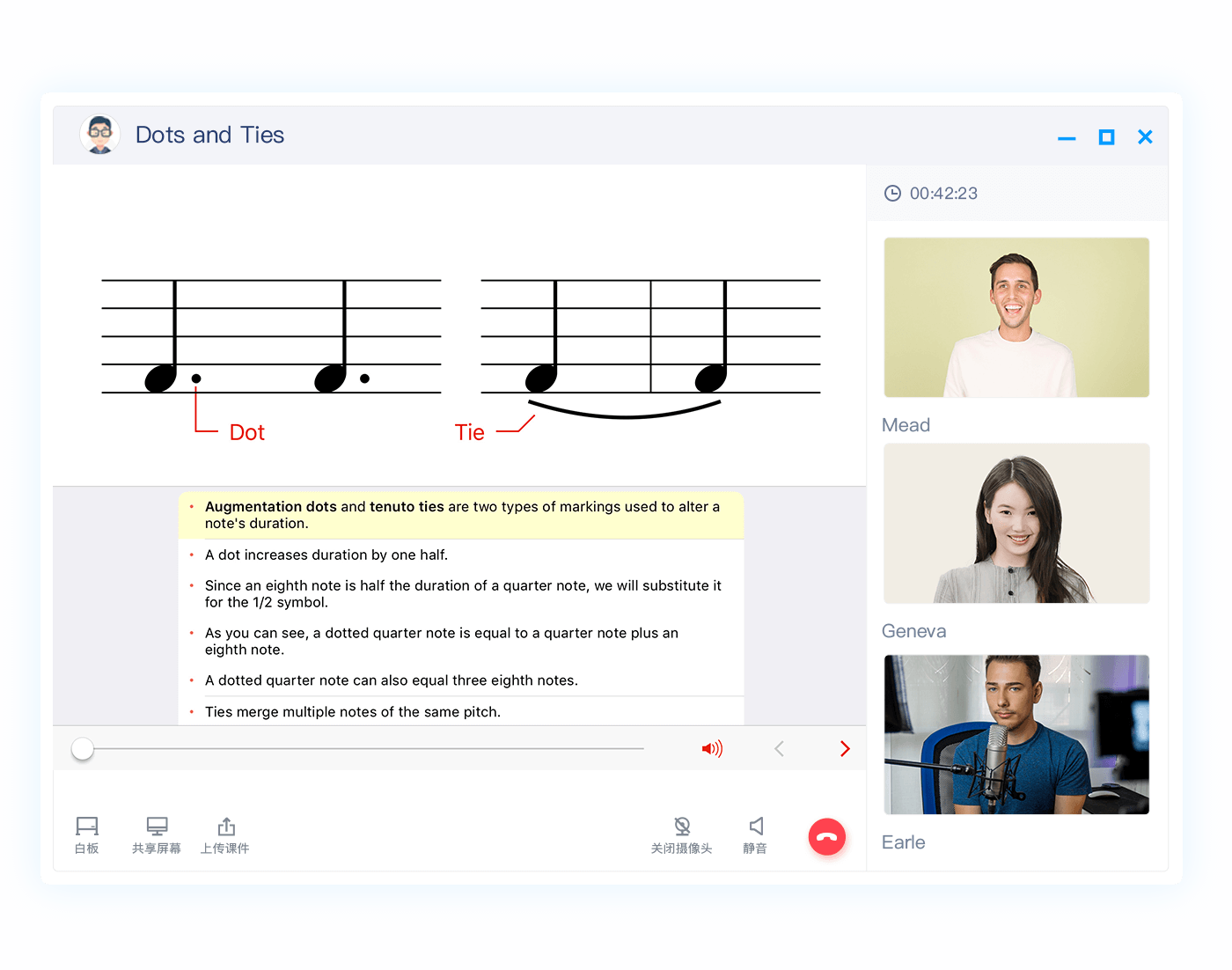Screen dimensions: 1232x970
Task: Click the 'As you can see' bullet
Action: pyautogui.click(x=441, y=642)
